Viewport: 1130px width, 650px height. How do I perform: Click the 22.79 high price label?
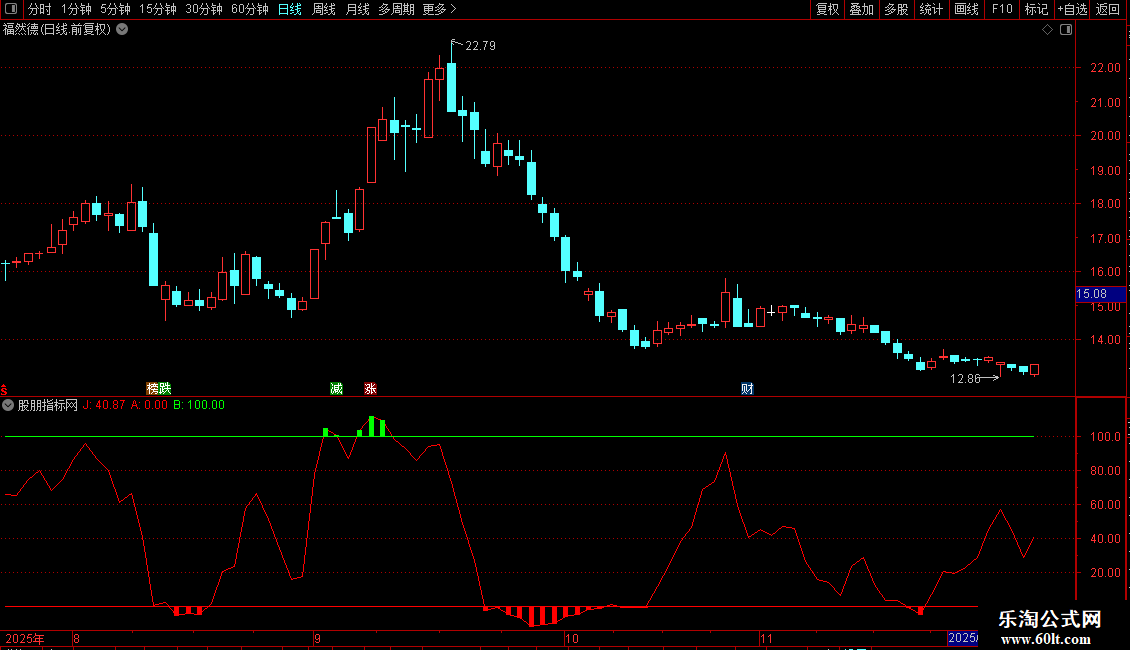tap(481, 45)
